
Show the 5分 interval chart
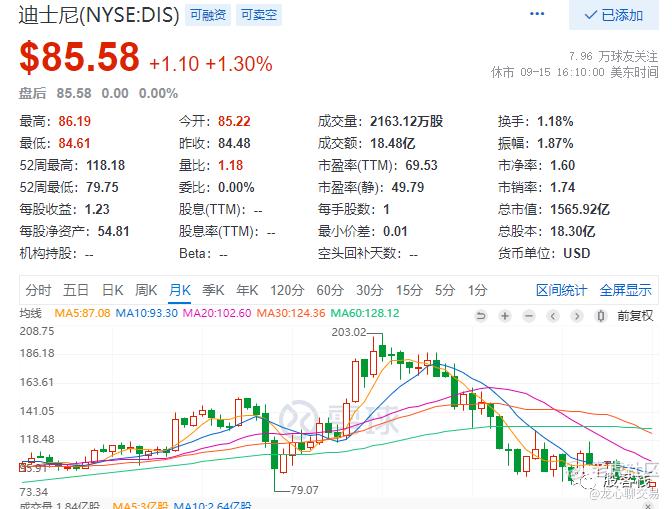point(445,290)
